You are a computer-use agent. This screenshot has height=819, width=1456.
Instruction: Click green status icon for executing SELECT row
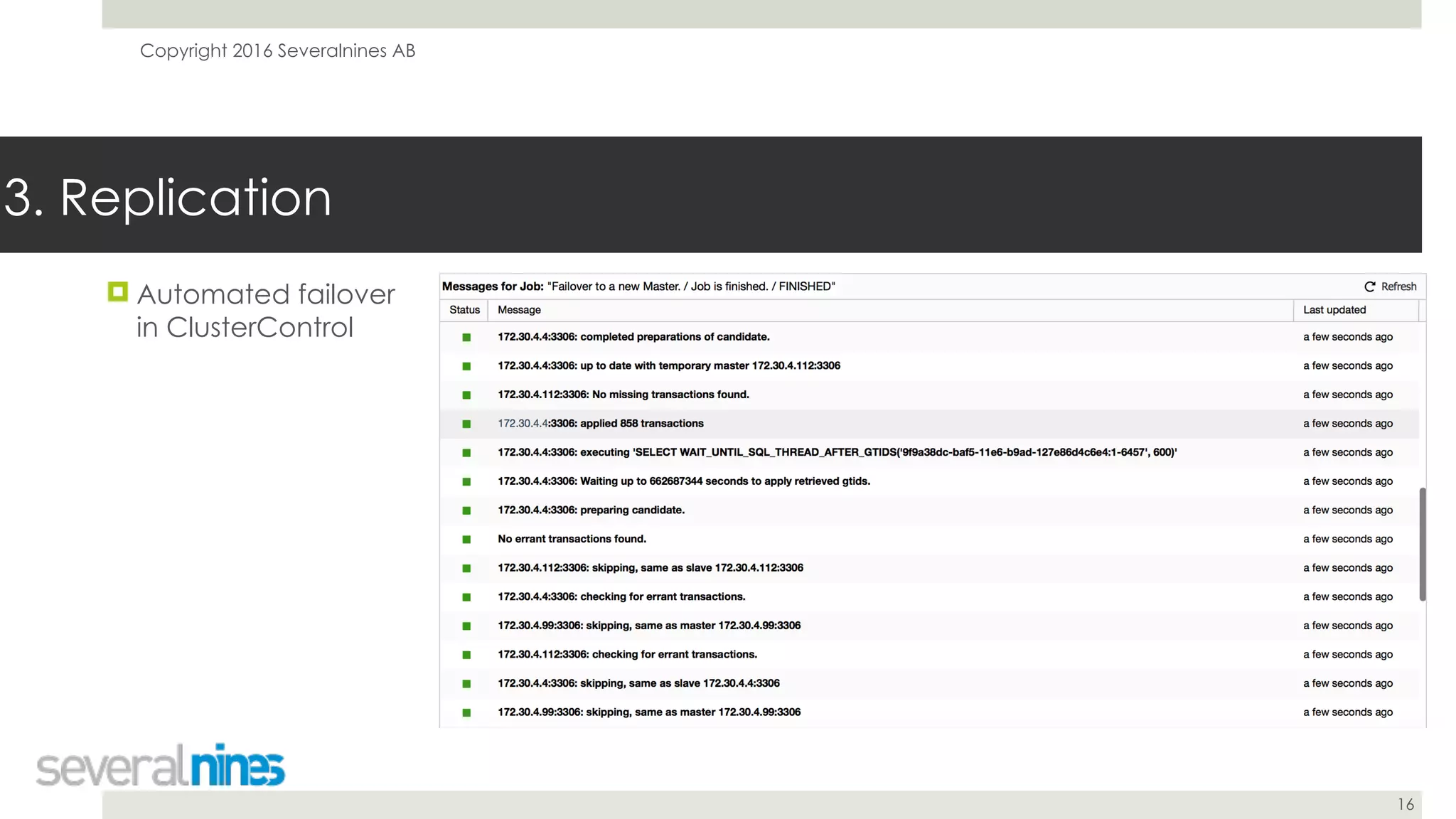pyautogui.click(x=466, y=453)
